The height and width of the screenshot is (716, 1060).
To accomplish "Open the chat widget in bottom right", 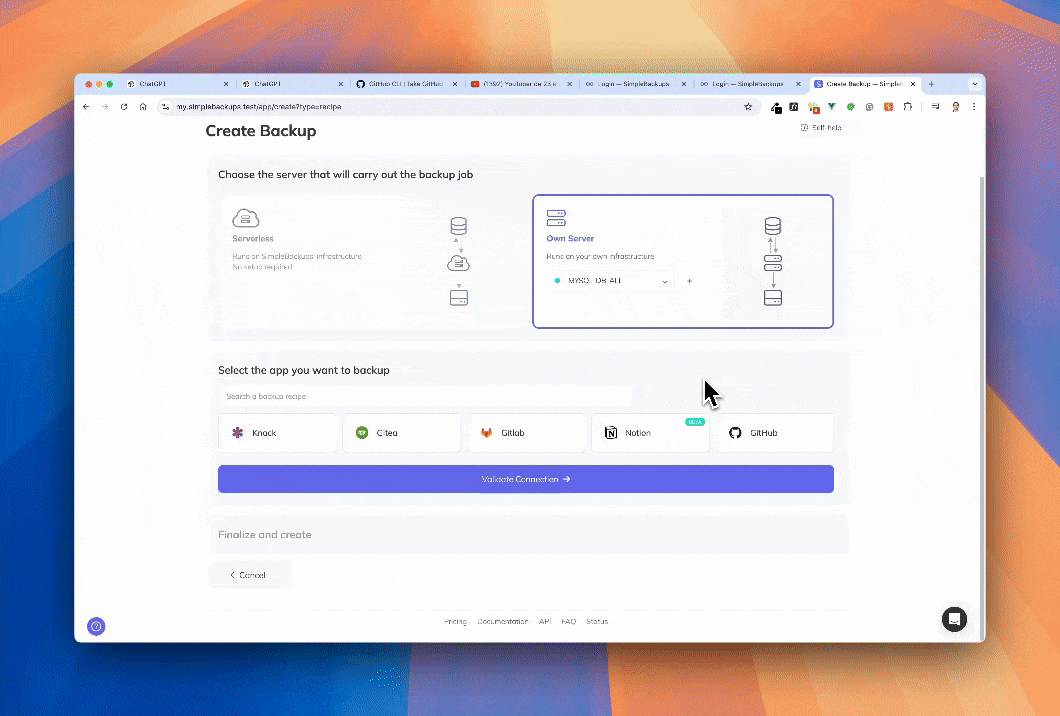I will [x=954, y=619].
